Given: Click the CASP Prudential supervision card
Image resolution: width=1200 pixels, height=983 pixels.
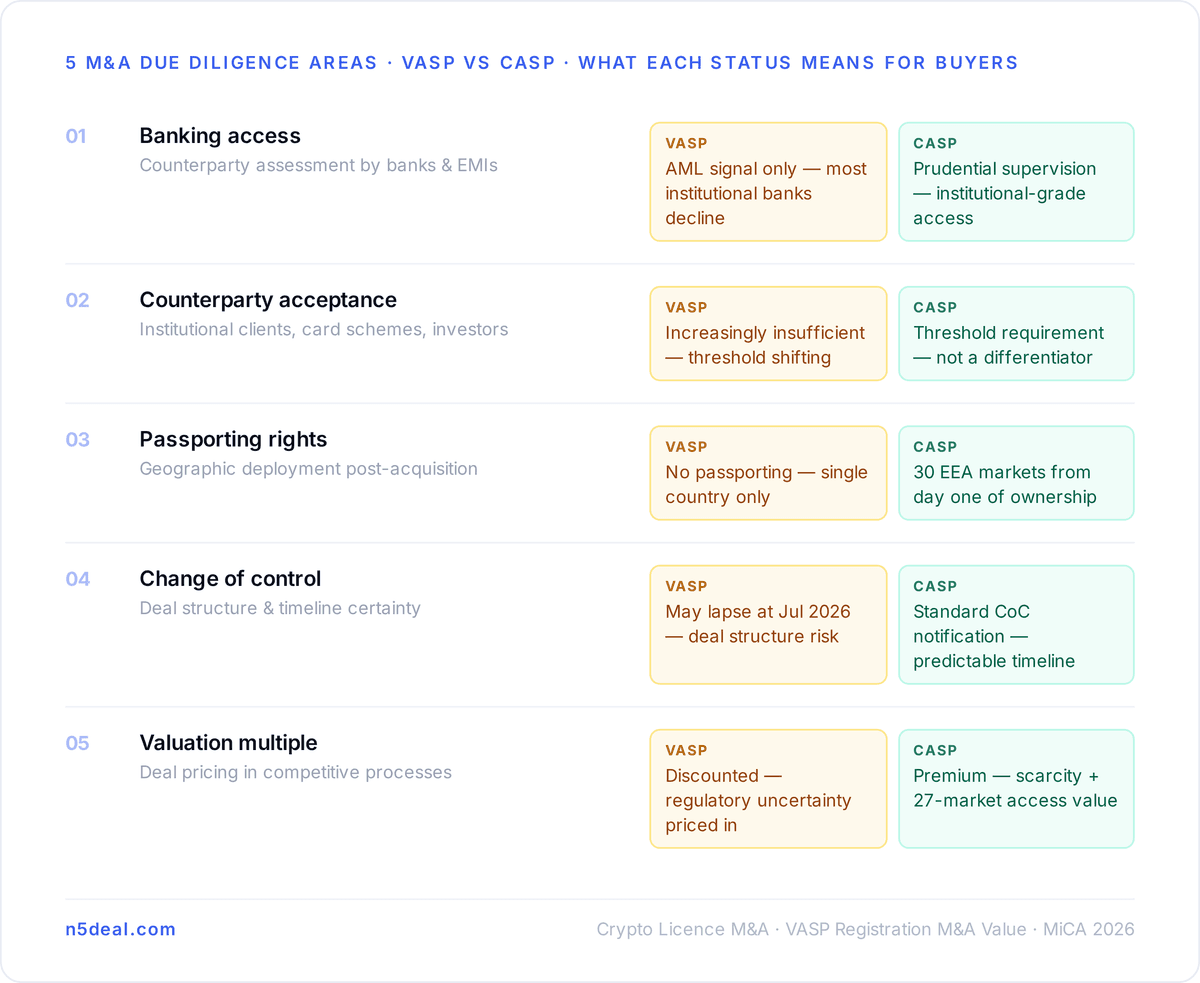Looking at the screenshot, I should pos(1016,182).
